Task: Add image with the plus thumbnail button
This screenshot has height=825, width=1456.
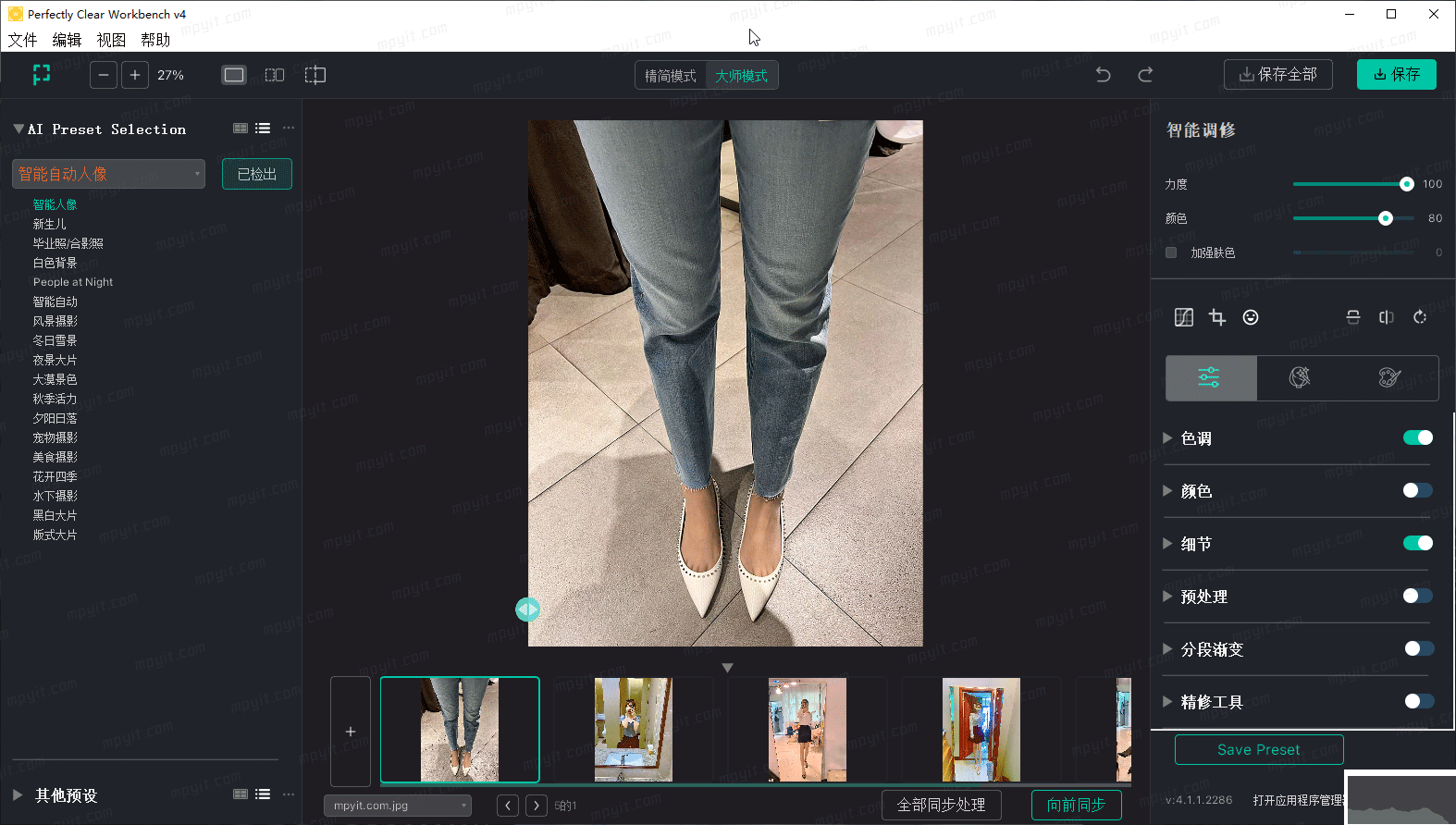Action: coord(351,731)
